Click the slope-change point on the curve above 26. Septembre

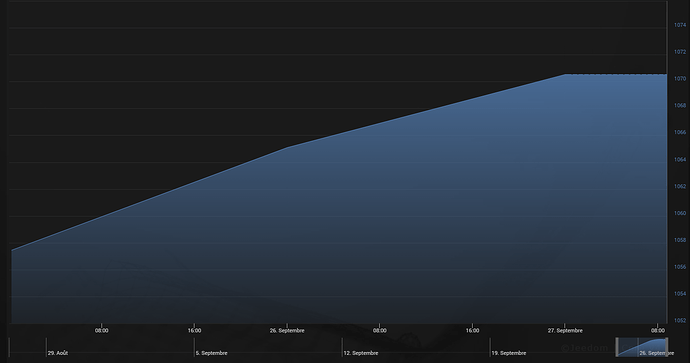coord(287,147)
